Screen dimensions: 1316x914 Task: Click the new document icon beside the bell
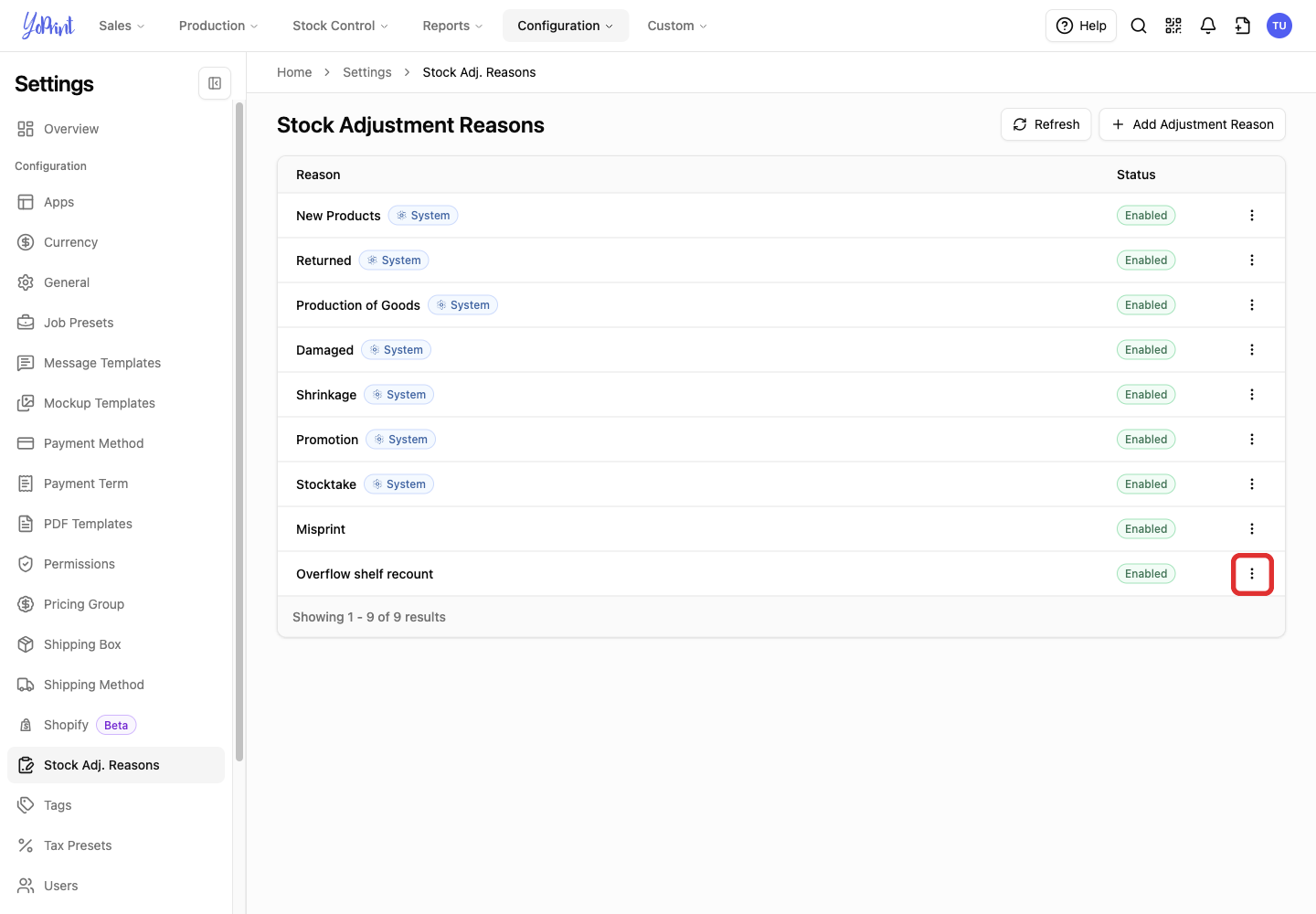(x=1243, y=26)
